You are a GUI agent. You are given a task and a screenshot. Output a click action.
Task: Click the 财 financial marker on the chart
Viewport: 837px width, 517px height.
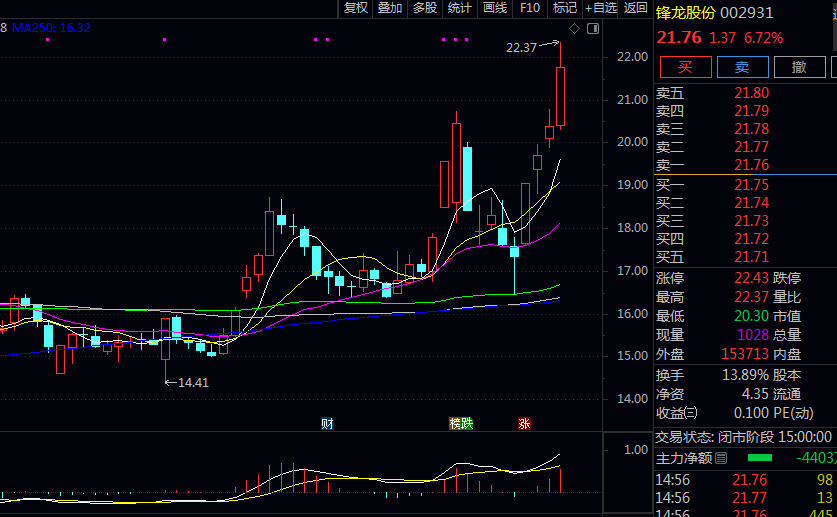[x=327, y=423]
